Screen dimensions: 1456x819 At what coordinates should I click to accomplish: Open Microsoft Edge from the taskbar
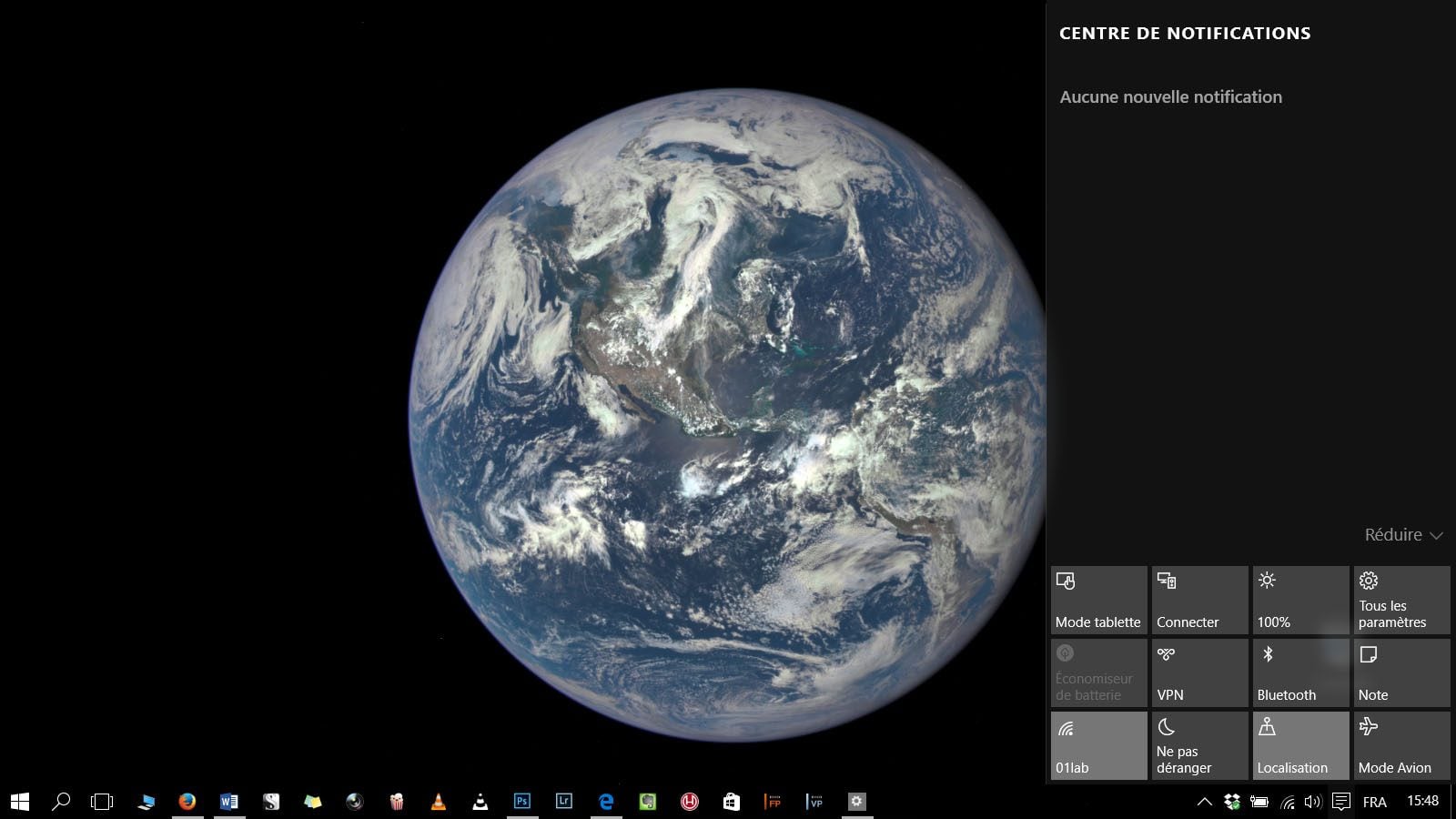(606, 802)
